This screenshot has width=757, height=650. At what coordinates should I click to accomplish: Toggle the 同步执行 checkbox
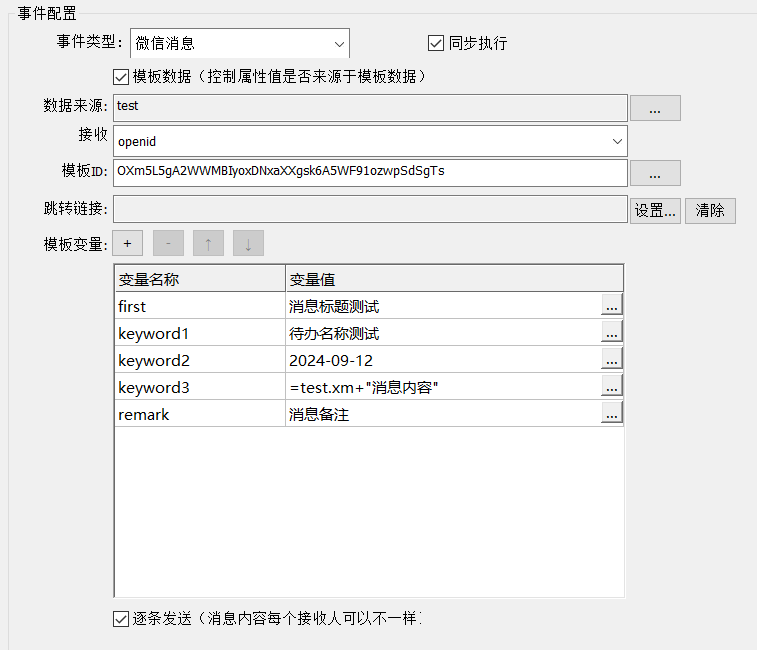coord(436,43)
